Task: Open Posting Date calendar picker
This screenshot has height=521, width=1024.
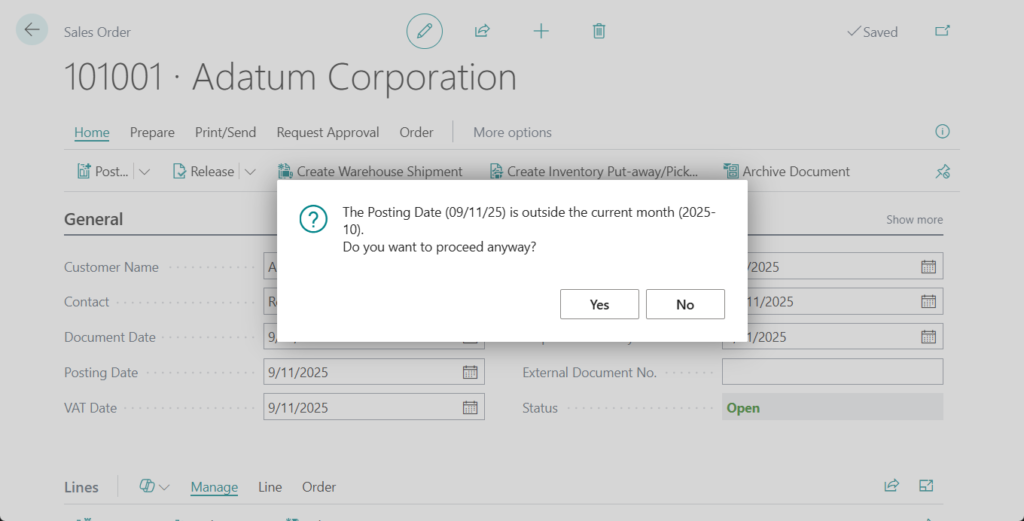Action: [470, 372]
